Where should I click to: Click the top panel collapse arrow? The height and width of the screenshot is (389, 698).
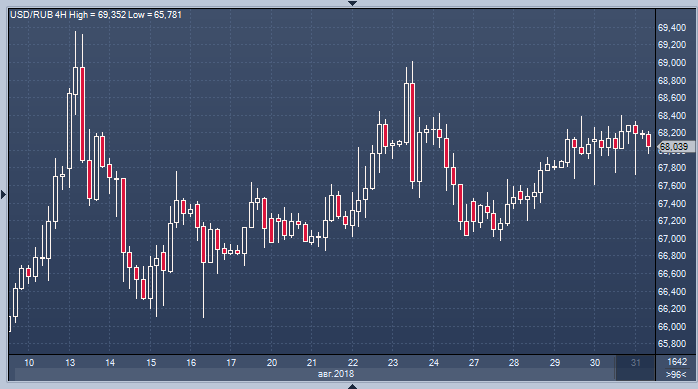[352, 3]
